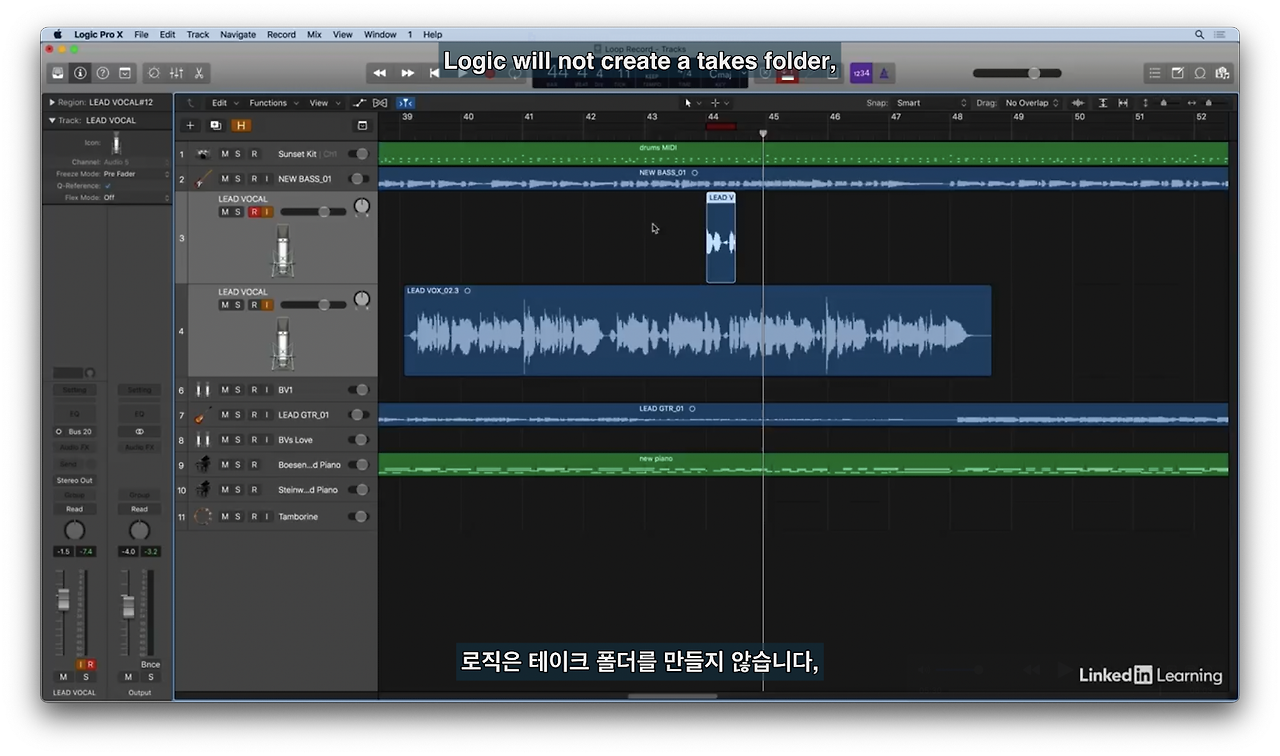Open the Flex Mode Off popup
Image resolution: width=1280 pixels, height=756 pixels.
[x=136, y=198]
